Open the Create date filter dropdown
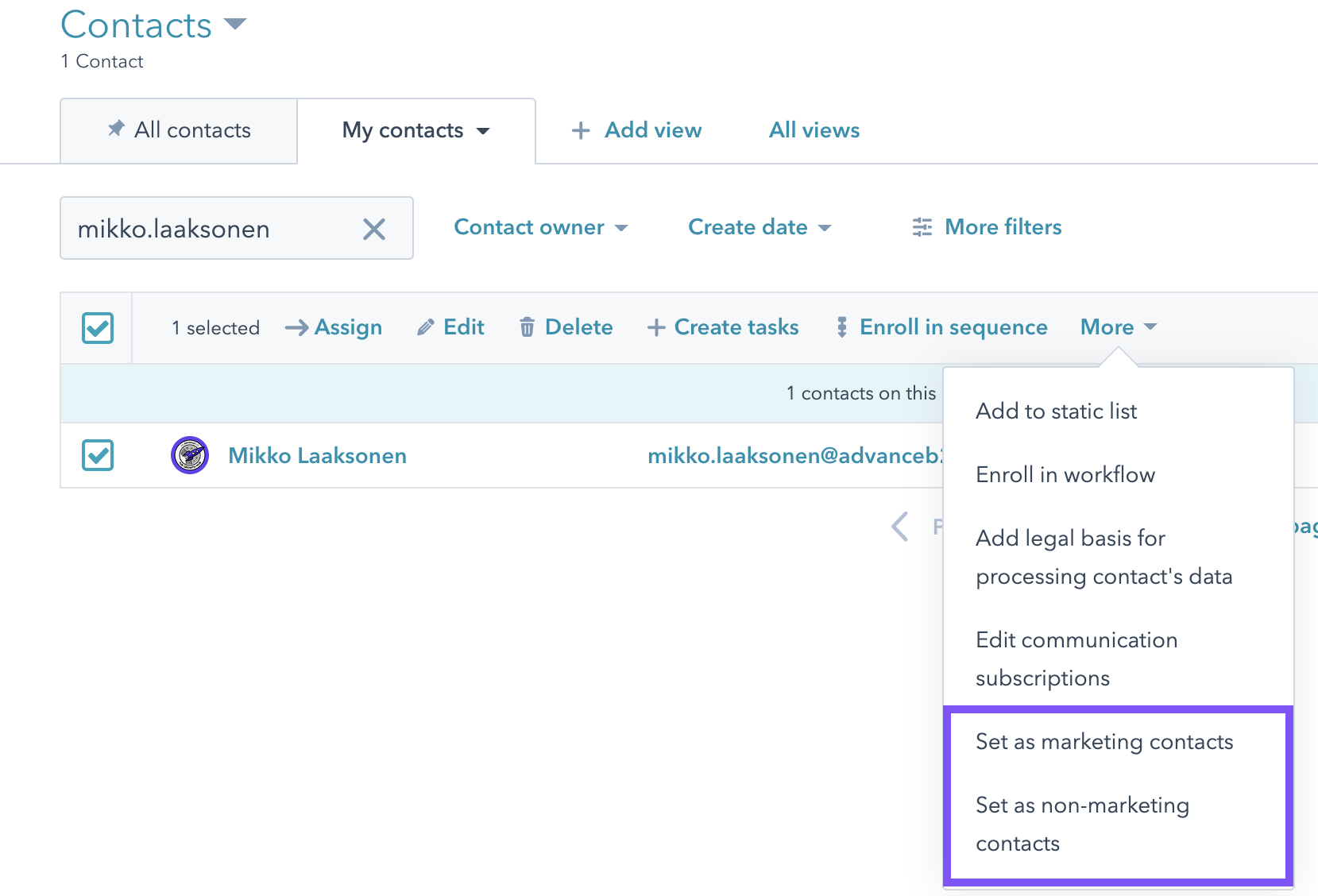This screenshot has width=1318, height=896. [x=759, y=228]
